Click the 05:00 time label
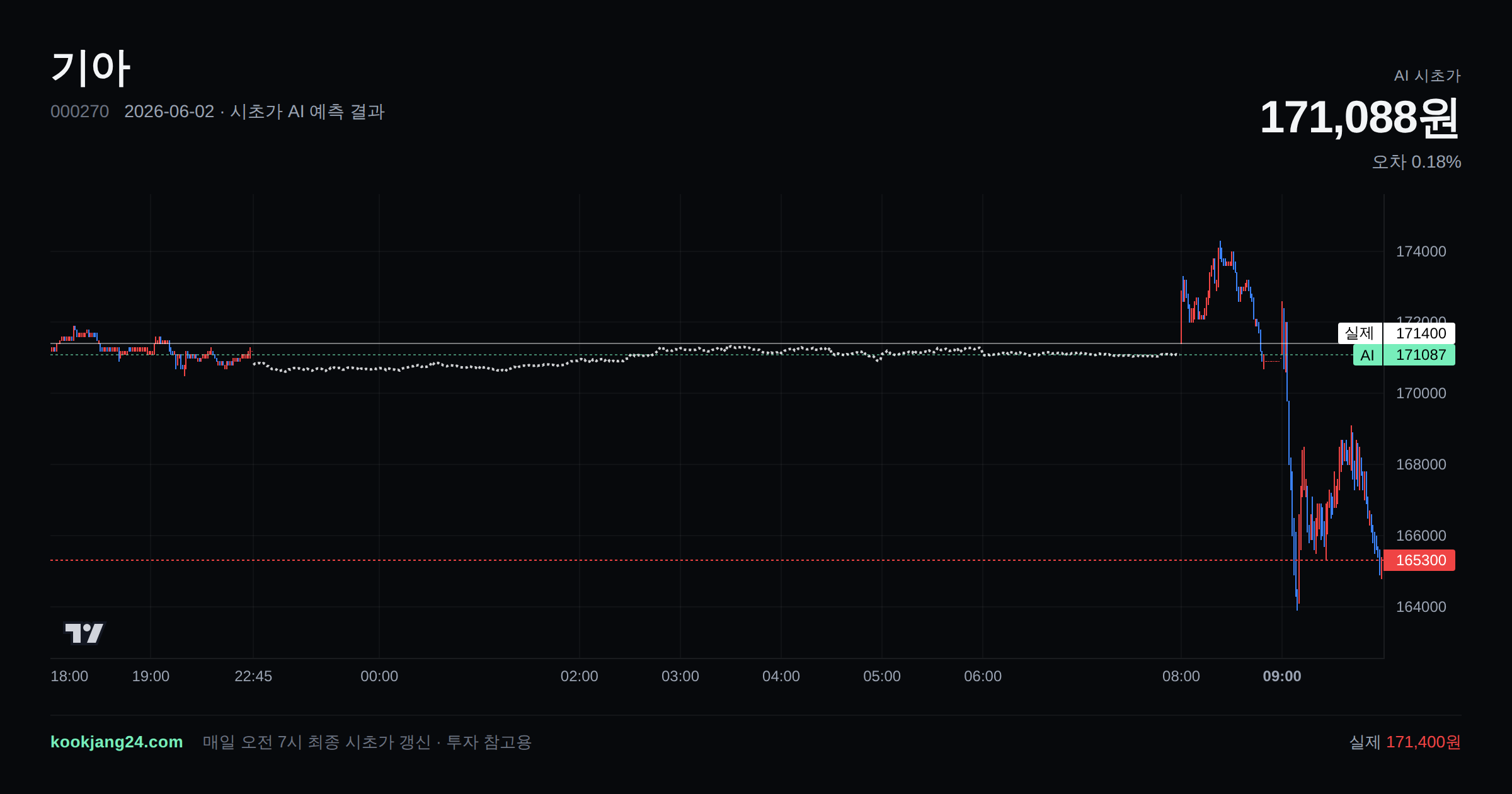Viewport: 1512px width, 794px height. point(882,676)
